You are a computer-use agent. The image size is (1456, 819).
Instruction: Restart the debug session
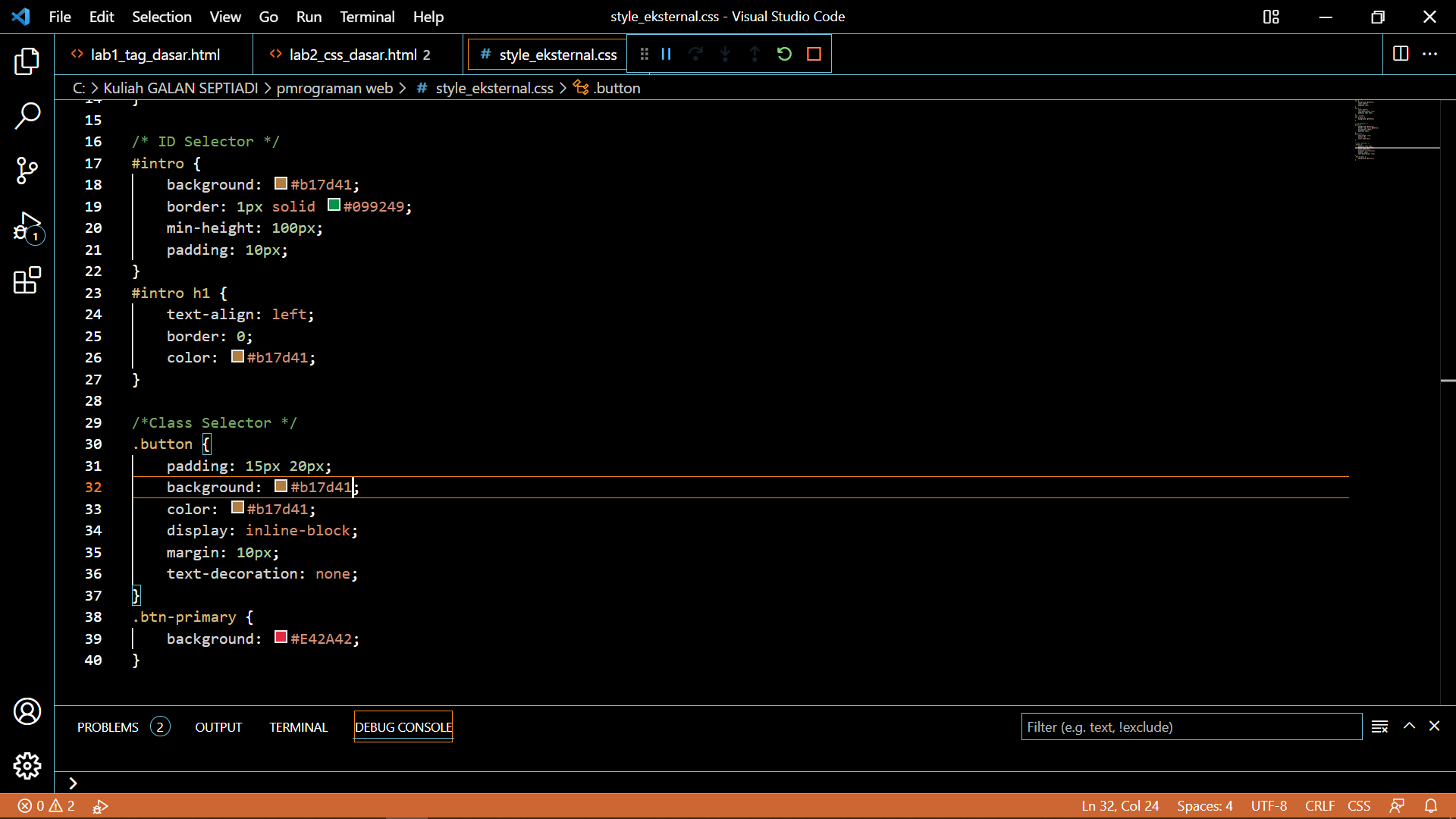(x=784, y=54)
